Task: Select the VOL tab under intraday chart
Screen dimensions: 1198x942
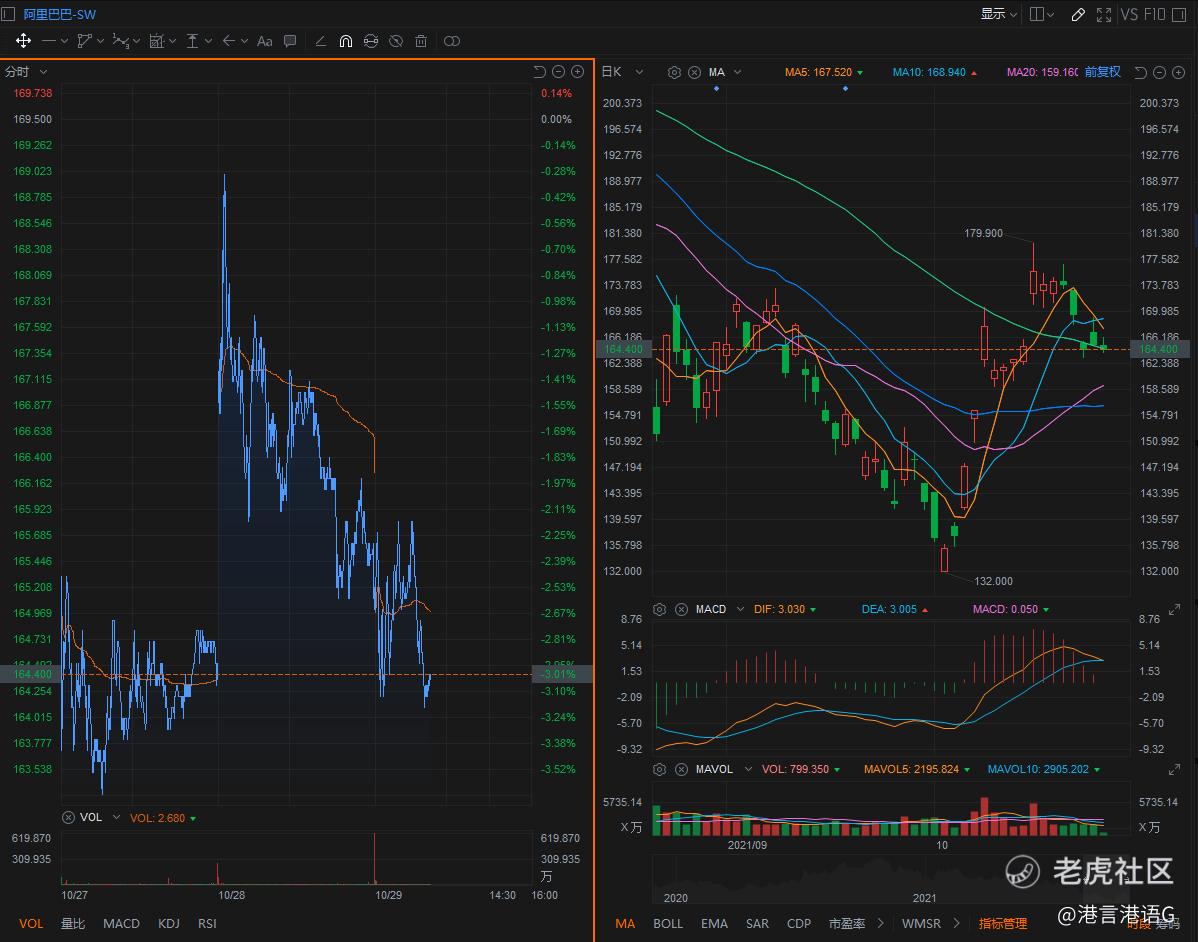Action: (31, 924)
